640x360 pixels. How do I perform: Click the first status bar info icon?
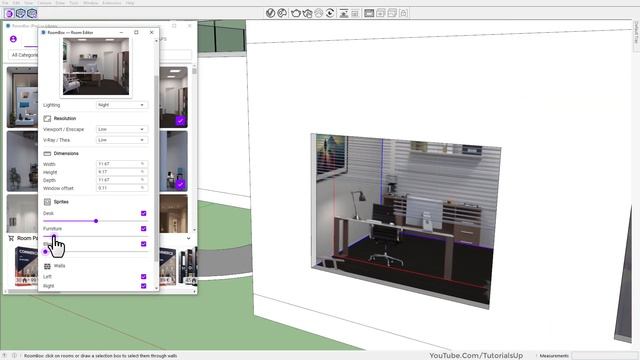coord(4,356)
